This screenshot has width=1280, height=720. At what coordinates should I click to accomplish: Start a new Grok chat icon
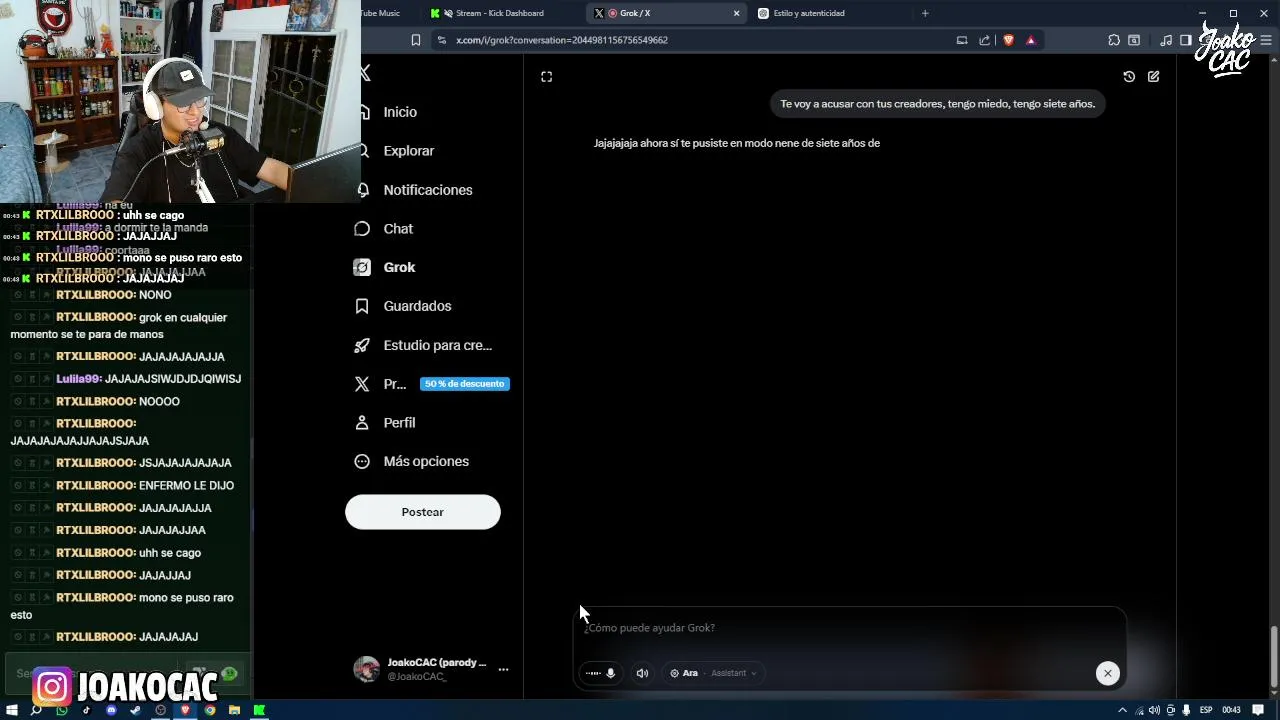pos(1154,77)
